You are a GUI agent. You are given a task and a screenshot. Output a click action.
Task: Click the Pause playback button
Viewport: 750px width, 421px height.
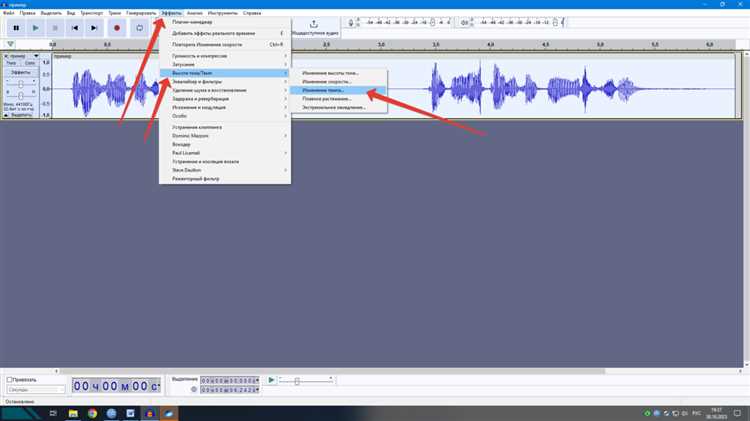point(16,28)
